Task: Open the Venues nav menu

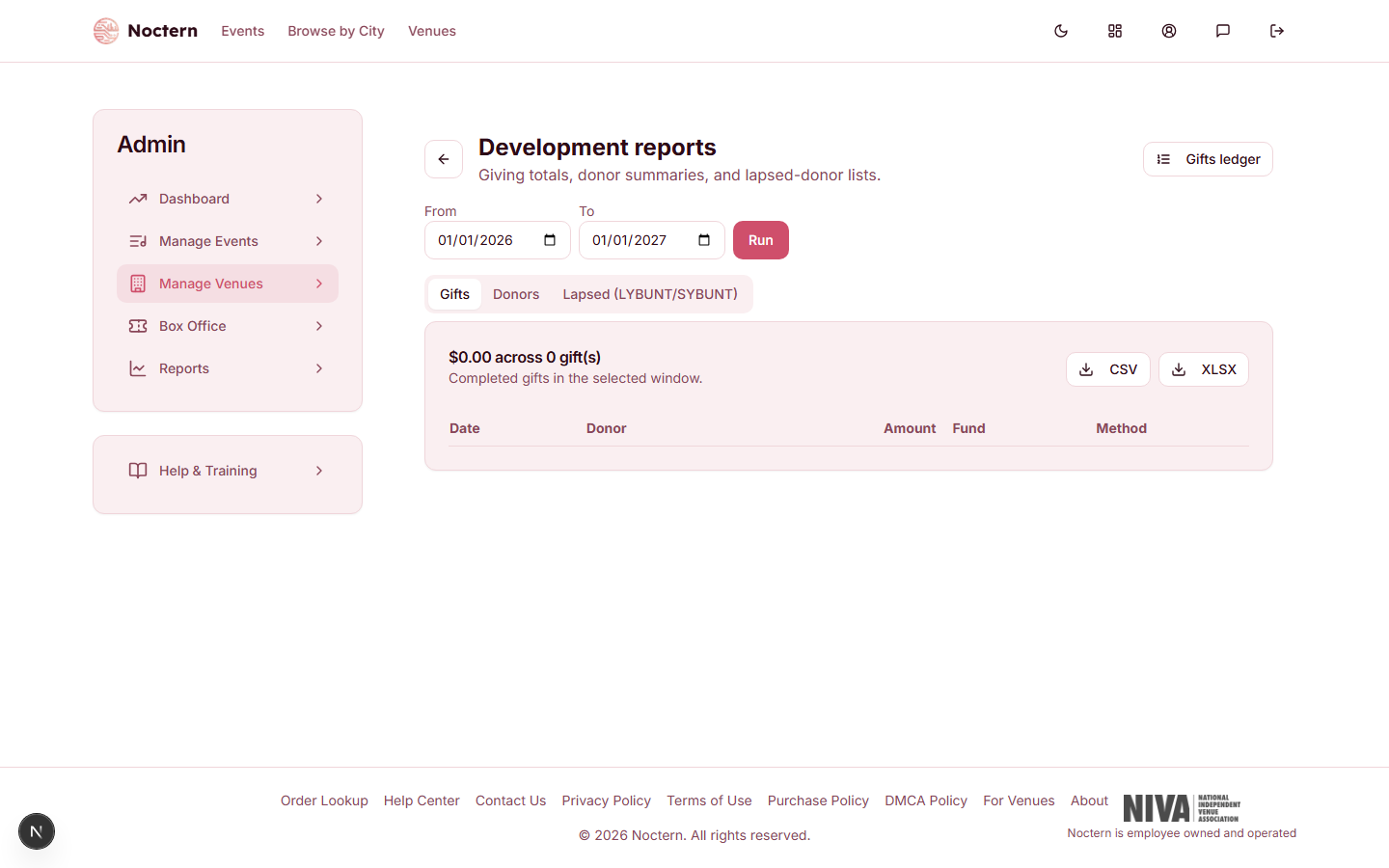Action: click(x=432, y=31)
